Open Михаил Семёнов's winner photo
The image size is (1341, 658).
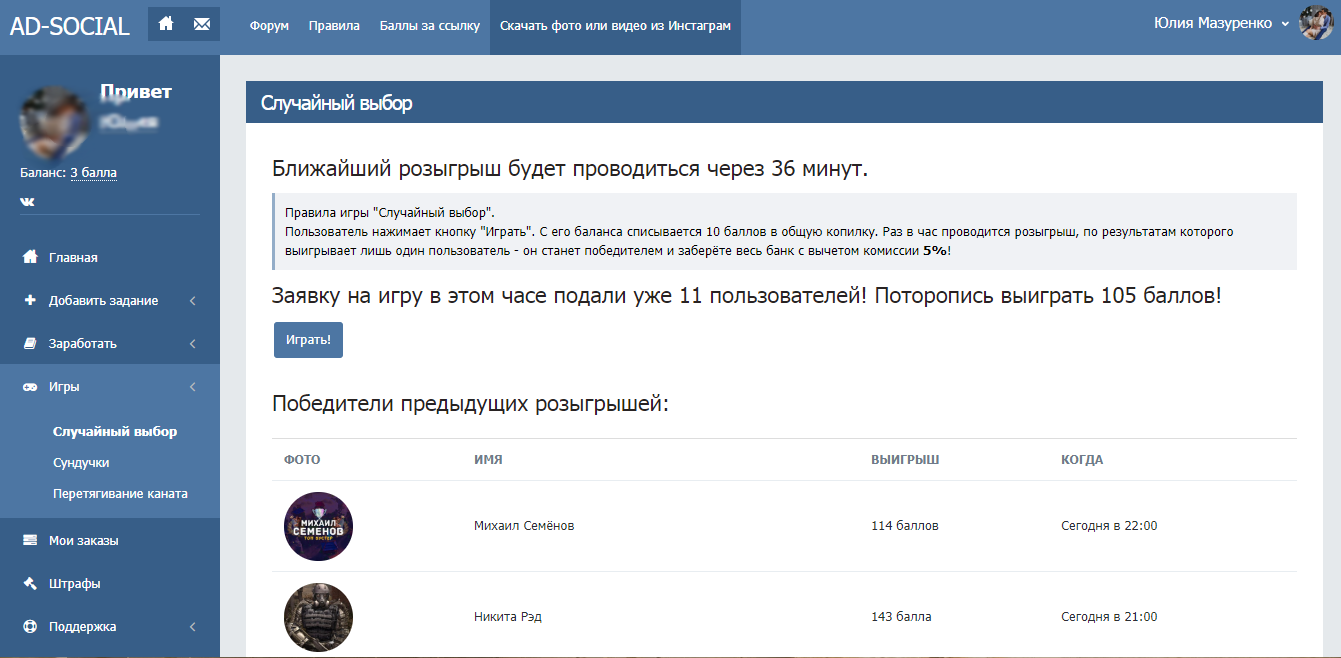pyautogui.click(x=318, y=526)
